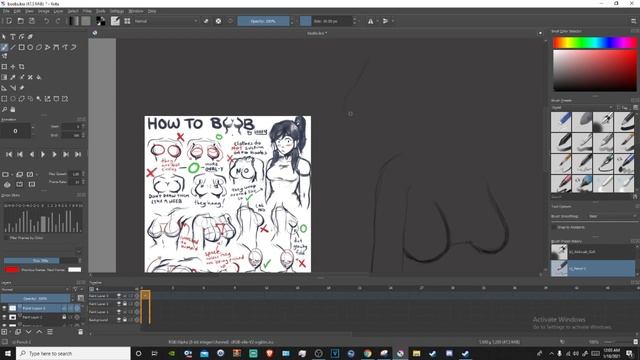640x360 pixels.
Task: Toggle eraser mode in toolbar
Action: coord(206,21)
